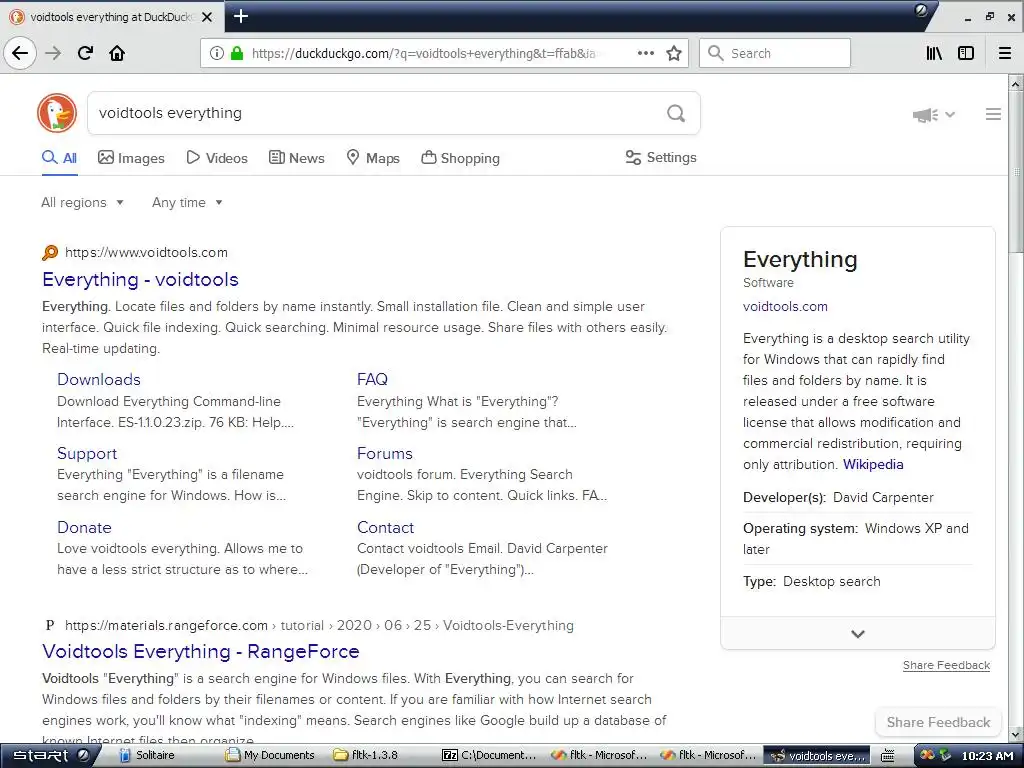The width and height of the screenshot is (1024, 768).
Task: Click the vertical scrollbar thumb
Action: (x=1016, y=171)
